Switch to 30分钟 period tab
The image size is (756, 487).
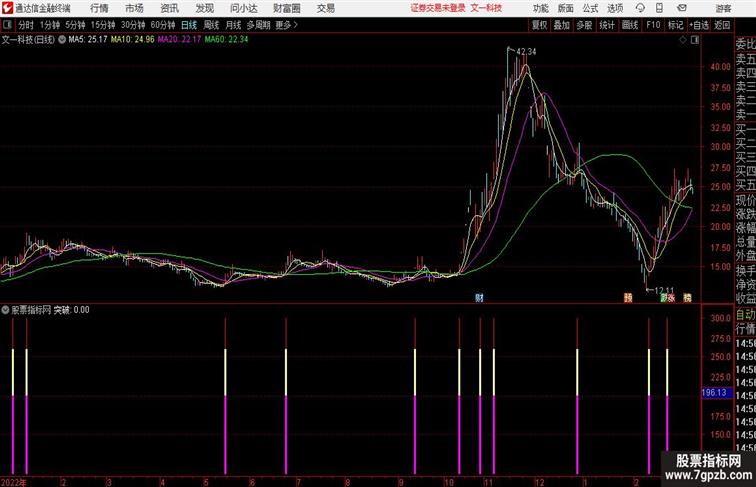(x=133, y=25)
